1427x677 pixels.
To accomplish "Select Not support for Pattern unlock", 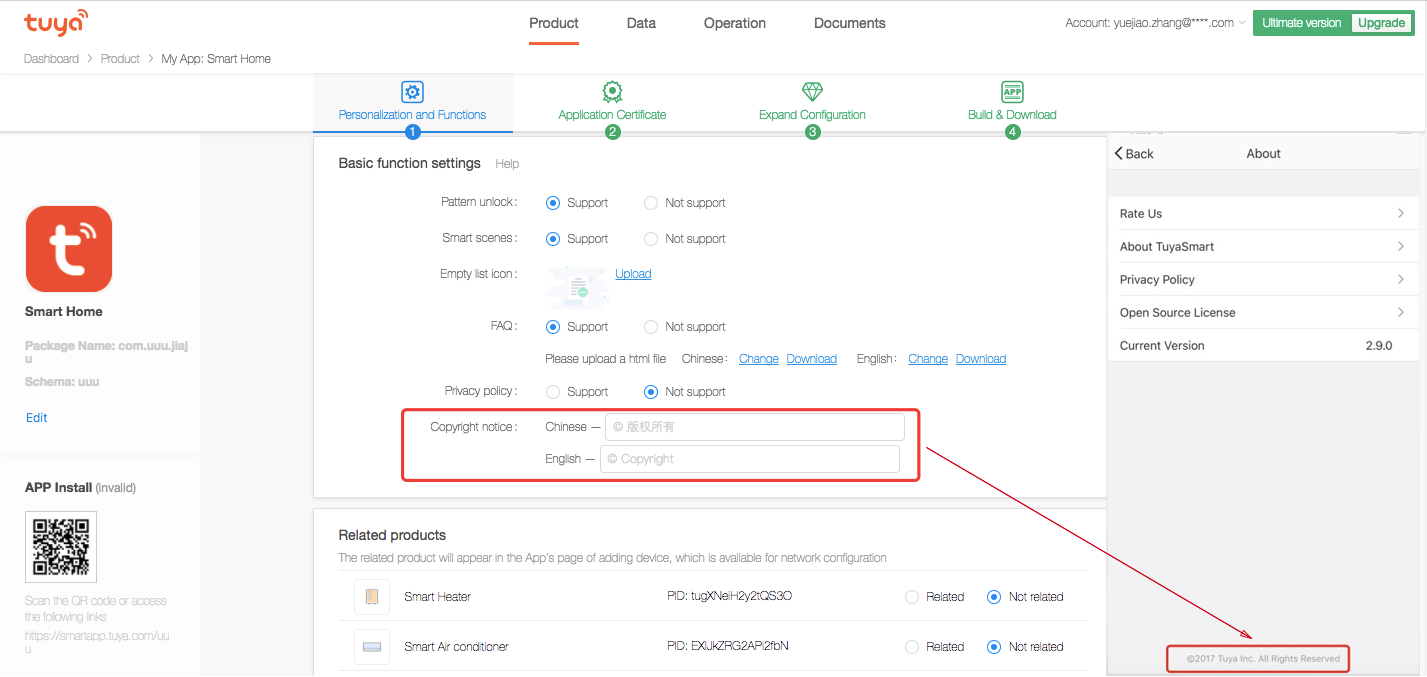I will 651,203.
